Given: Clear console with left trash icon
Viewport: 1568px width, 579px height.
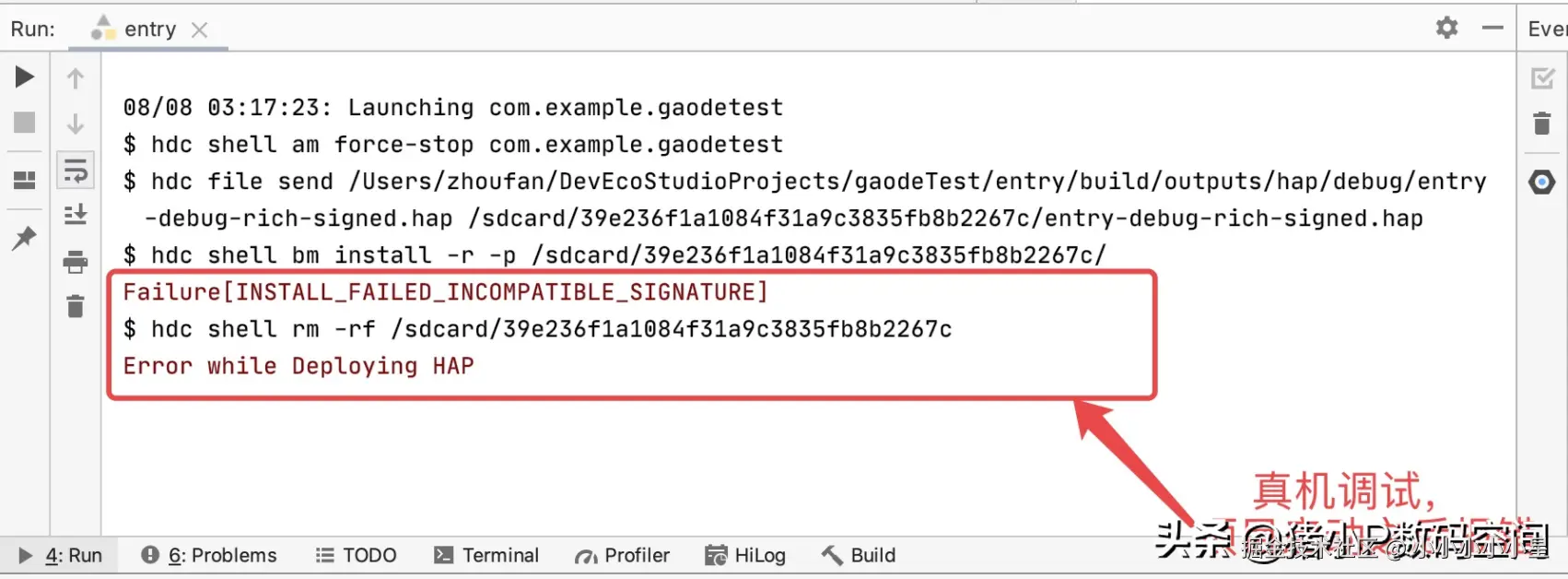Looking at the screenshot, I should pyautogui.click(x=76, y=306).
